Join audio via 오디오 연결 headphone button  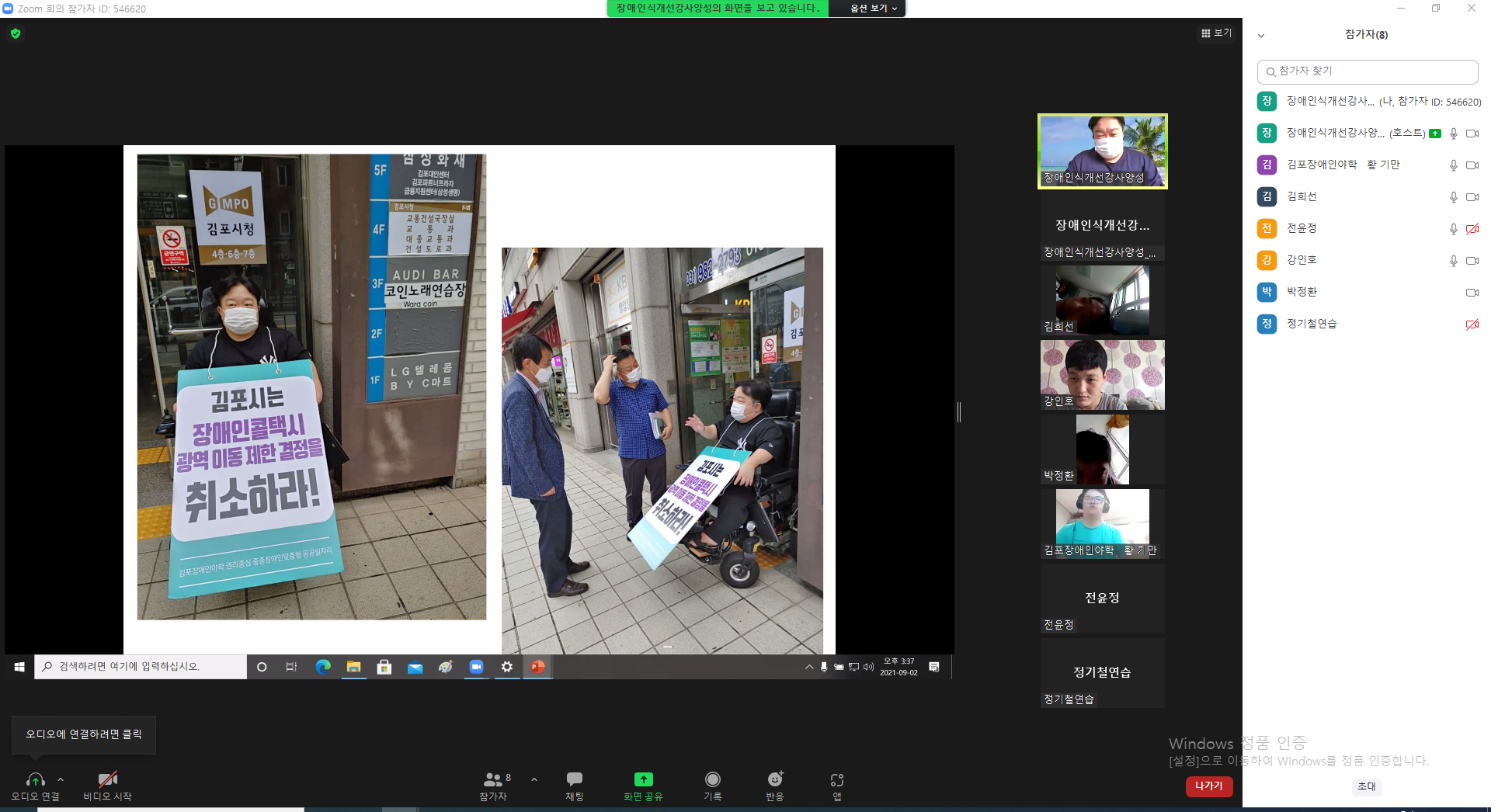tap(35, 786)
